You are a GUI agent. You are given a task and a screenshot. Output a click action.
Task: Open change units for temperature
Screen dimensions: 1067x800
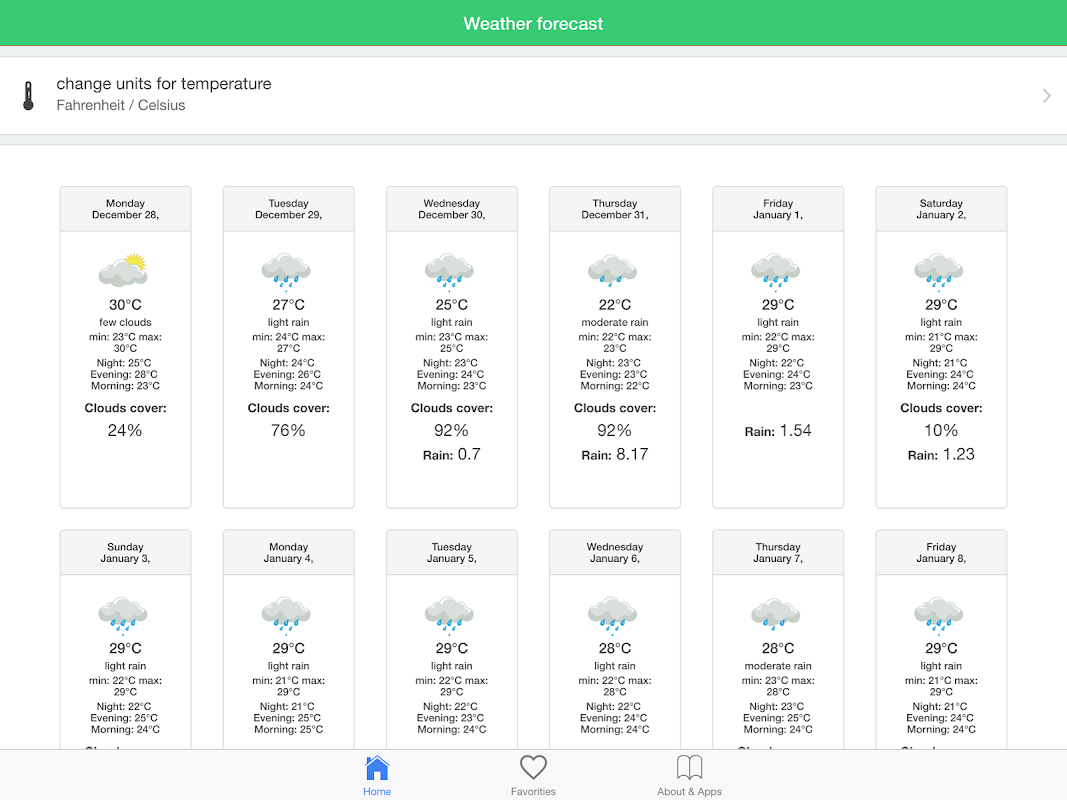(534, 95)
